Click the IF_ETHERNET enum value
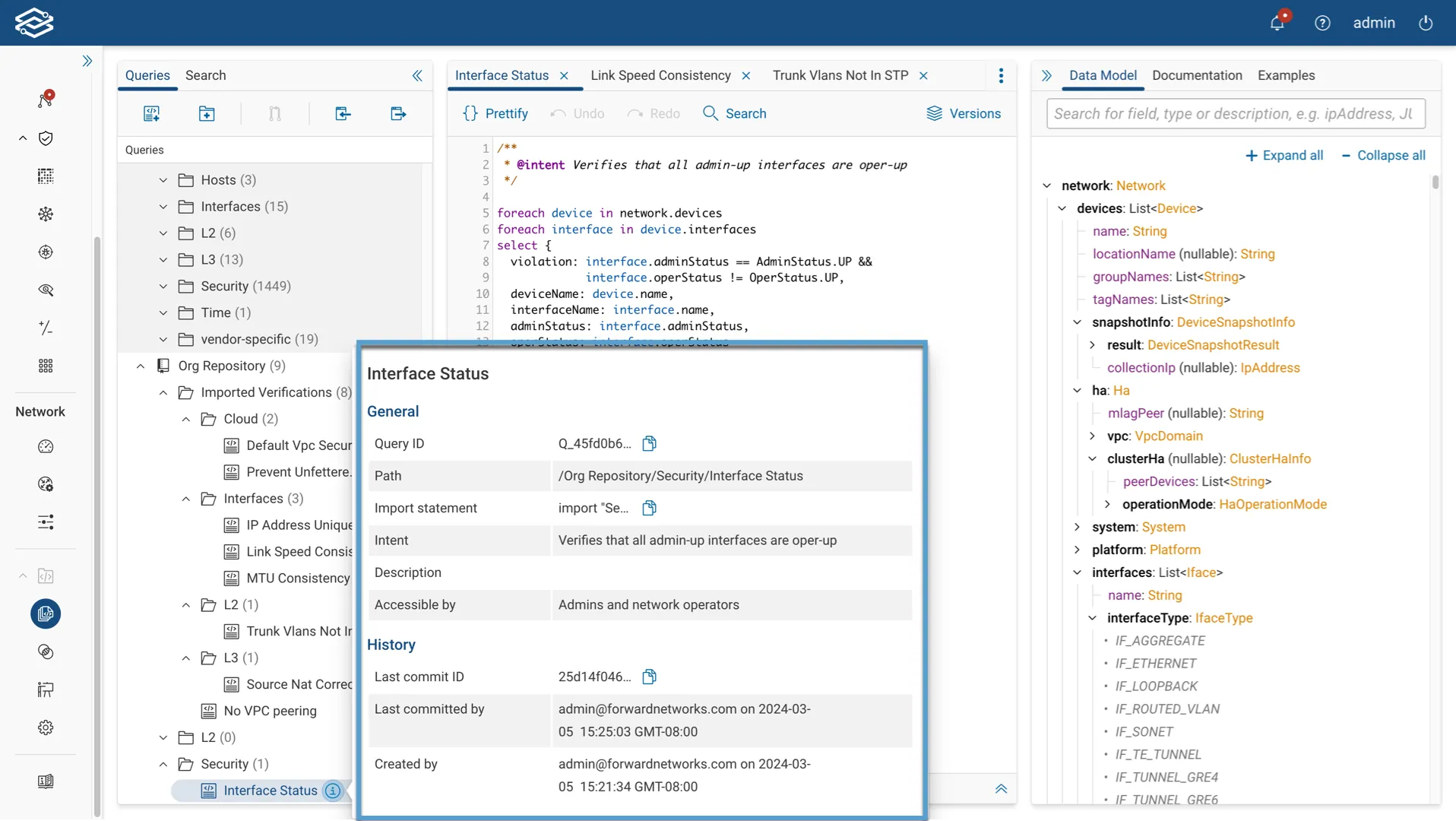The width and height of the screenshot is (1456, 821). tap(1156, 664)
